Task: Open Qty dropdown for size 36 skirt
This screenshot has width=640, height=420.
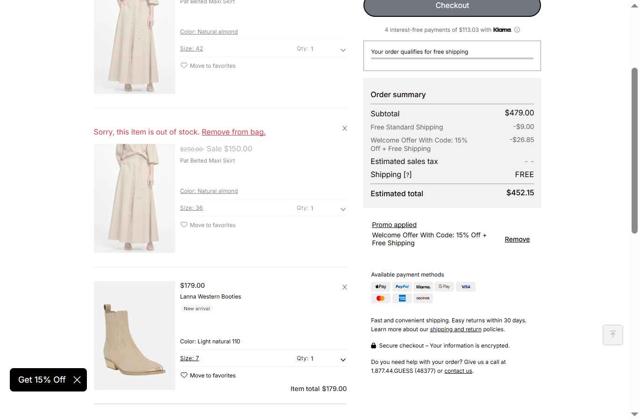Action: coord(343,209)
